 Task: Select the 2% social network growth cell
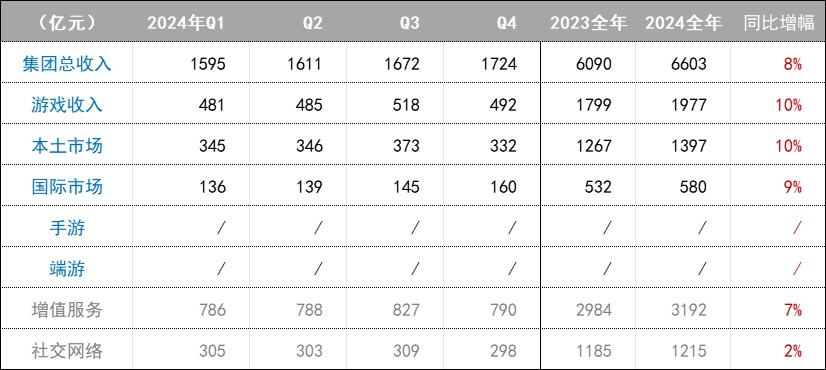coord(793,351)
